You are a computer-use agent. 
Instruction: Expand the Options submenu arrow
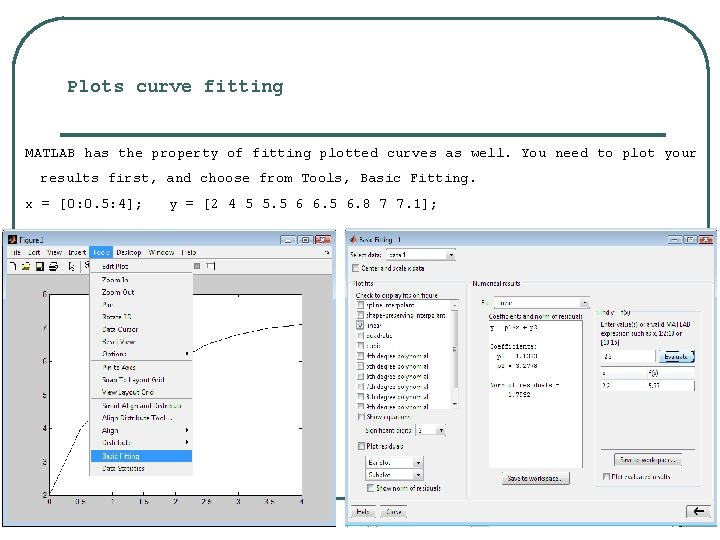(x=187, y=354)
